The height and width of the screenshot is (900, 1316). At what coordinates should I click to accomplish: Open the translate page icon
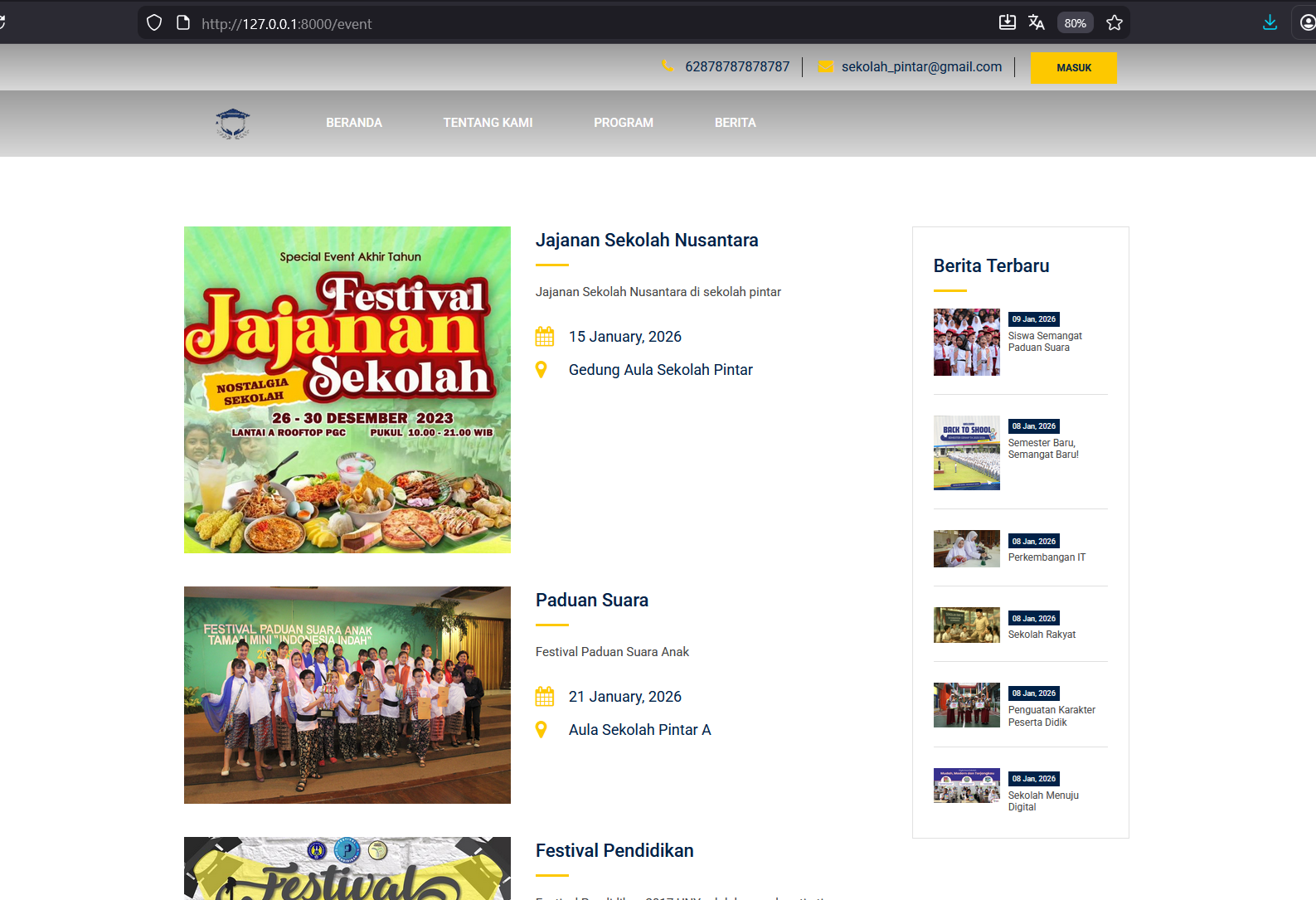[1037, 22]
